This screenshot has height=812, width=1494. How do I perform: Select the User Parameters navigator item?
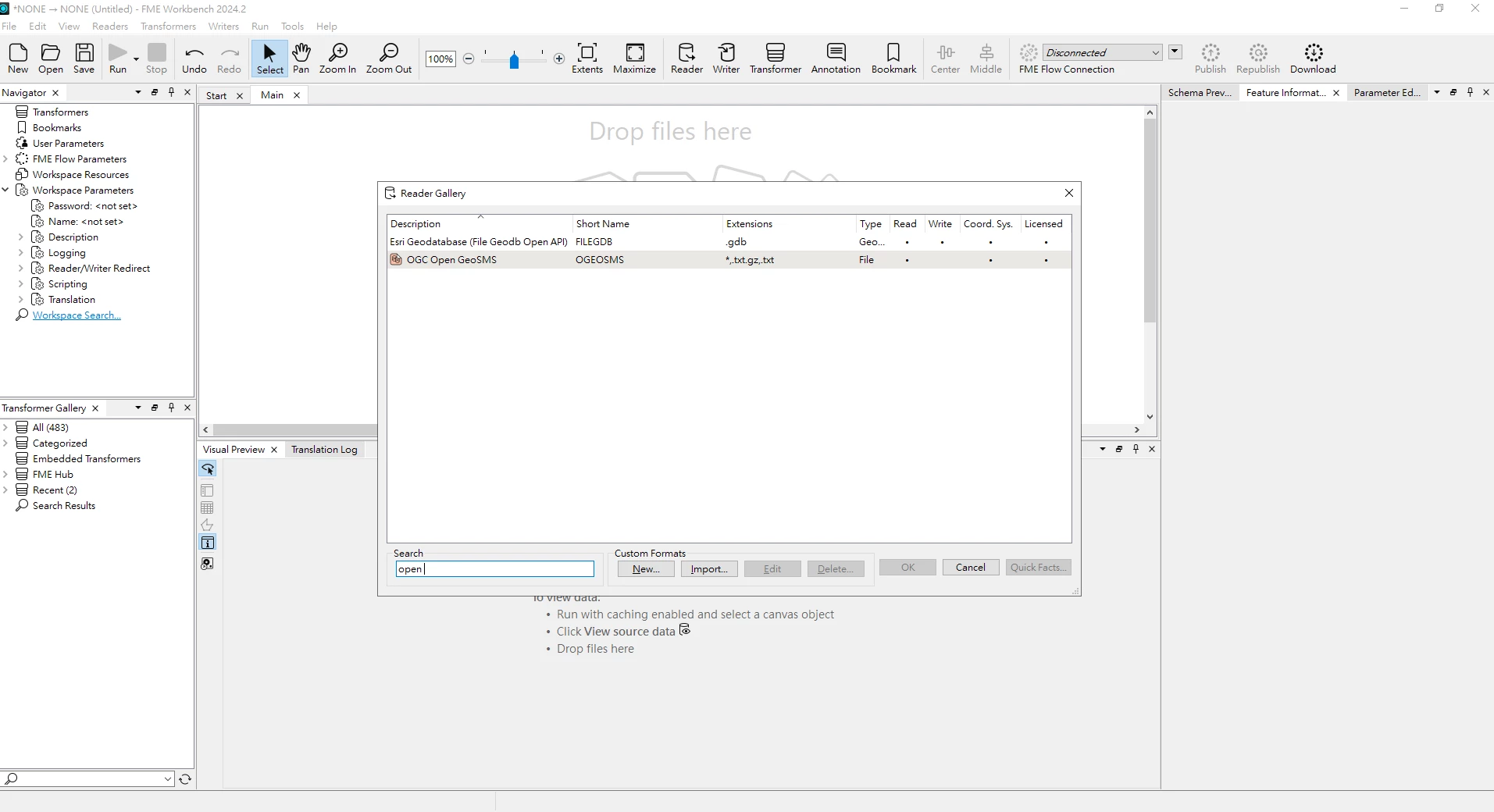click(x=68, y=143)
